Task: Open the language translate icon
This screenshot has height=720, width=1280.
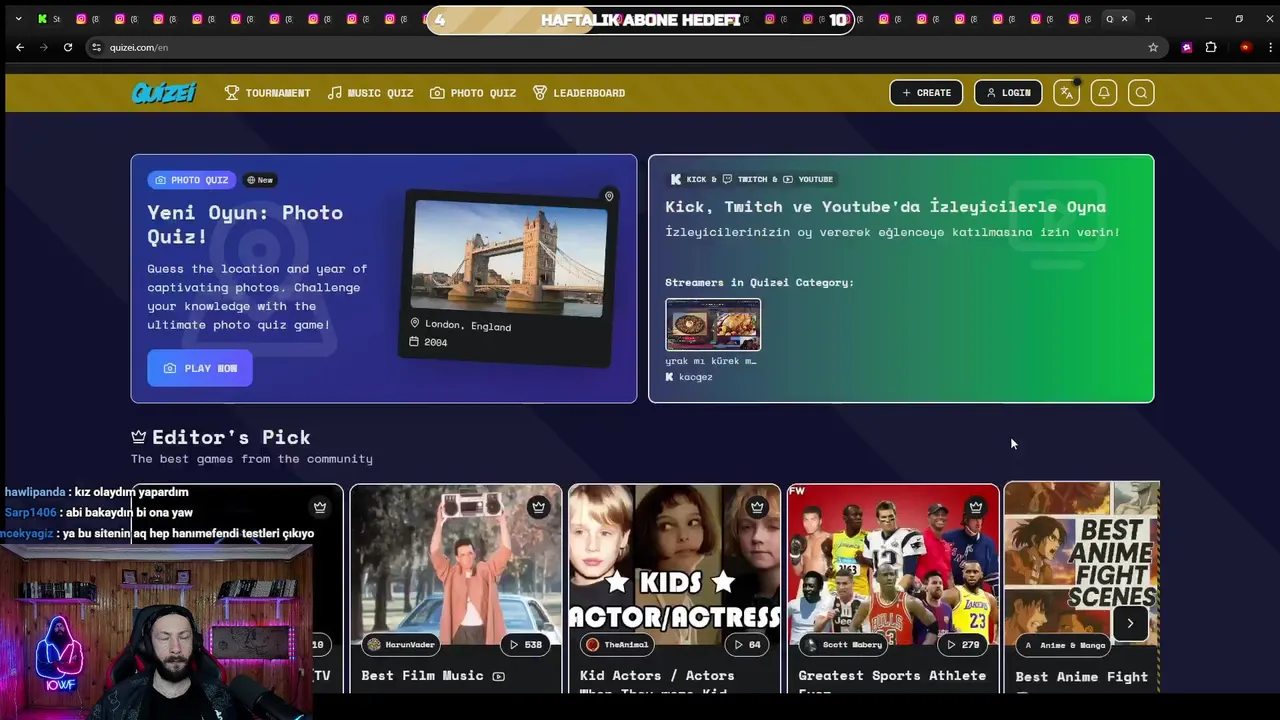Action: tap(1066, 93)
